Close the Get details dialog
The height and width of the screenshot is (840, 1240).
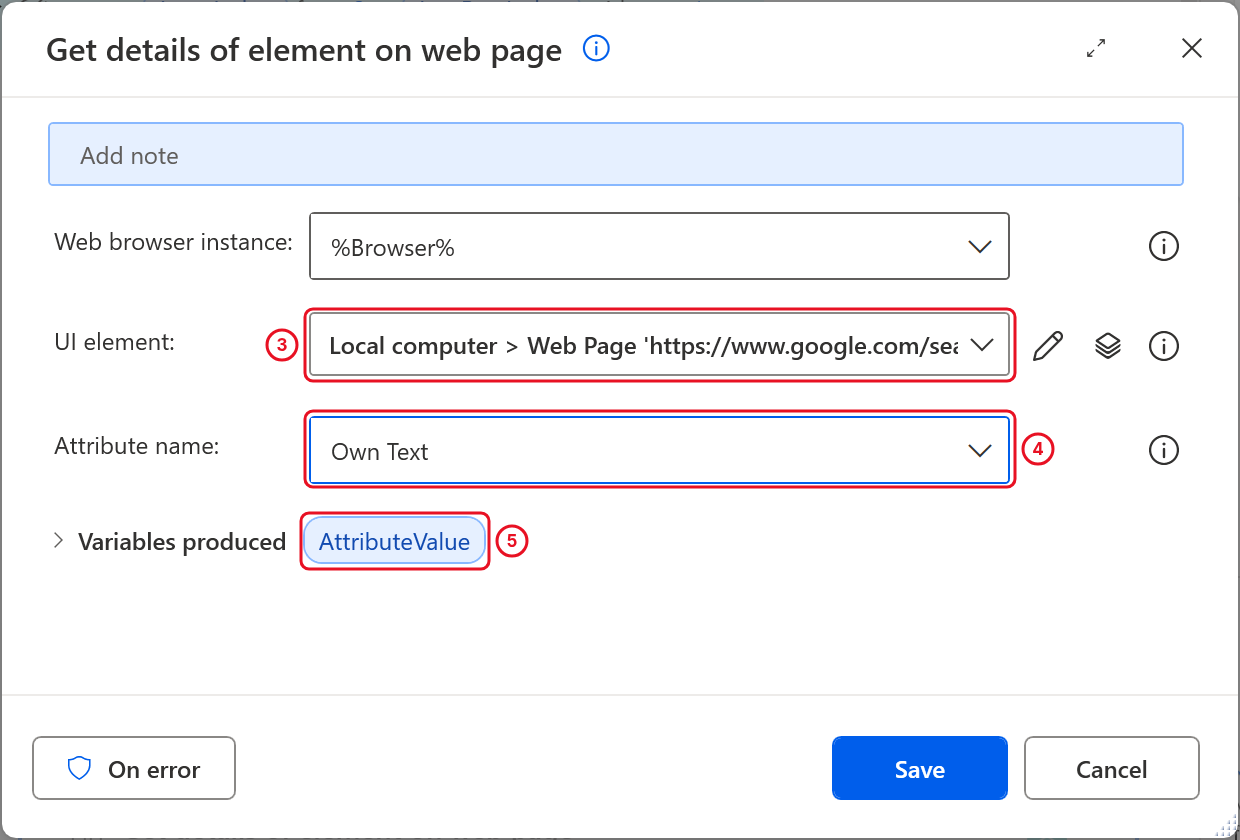click(x=1192, y=48)
